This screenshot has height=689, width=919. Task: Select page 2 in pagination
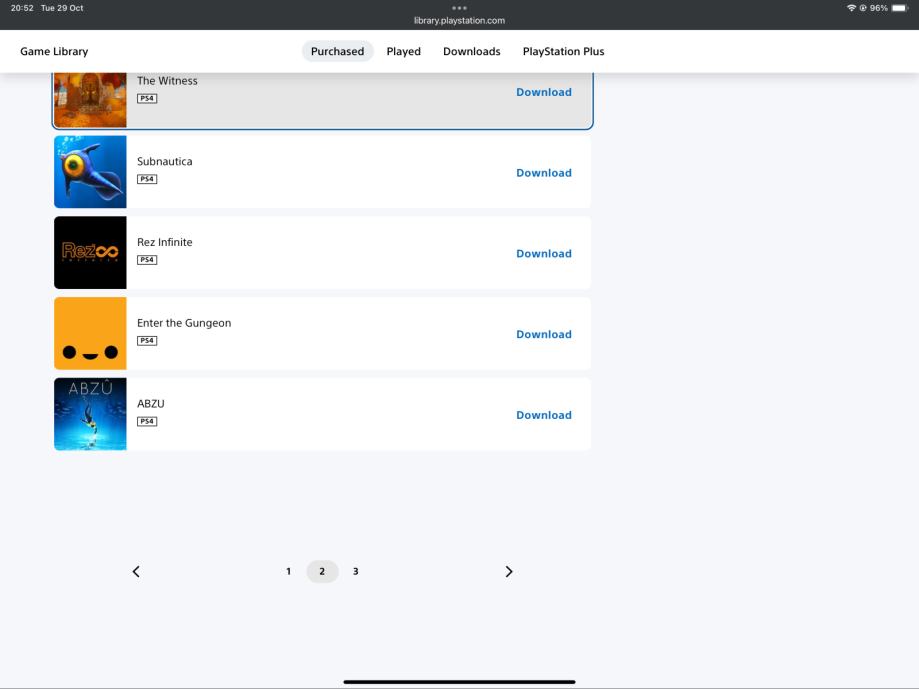pyautogui.click(x=322, y=571)
